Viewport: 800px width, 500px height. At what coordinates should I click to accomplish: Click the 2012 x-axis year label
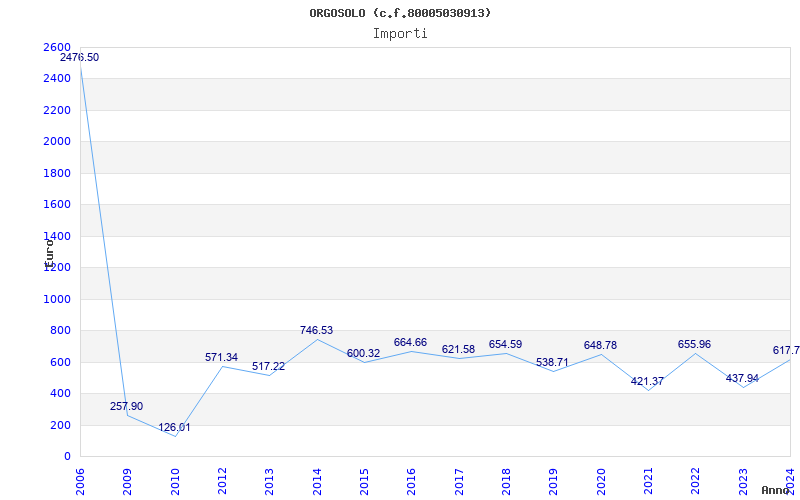[222, 482]
